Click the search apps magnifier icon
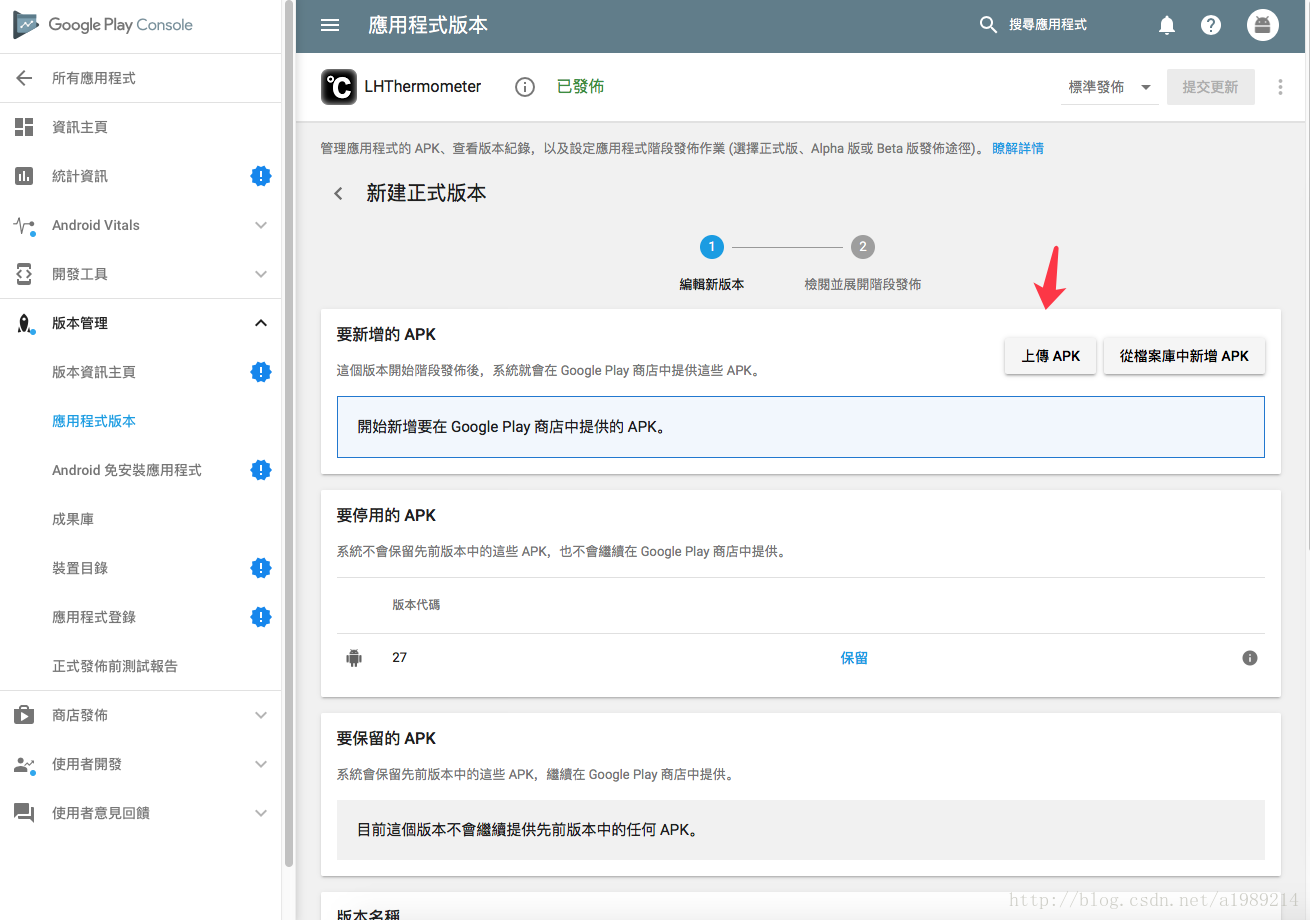Image resolution: width=1310 pixels, height=920 pixels. (x=988, y=24)
